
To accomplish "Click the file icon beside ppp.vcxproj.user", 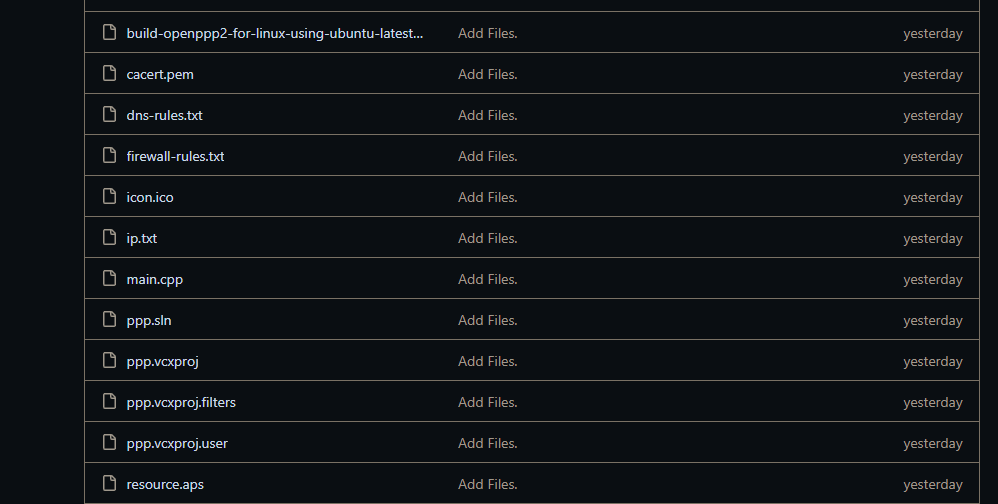I will (x=110, y=443).
